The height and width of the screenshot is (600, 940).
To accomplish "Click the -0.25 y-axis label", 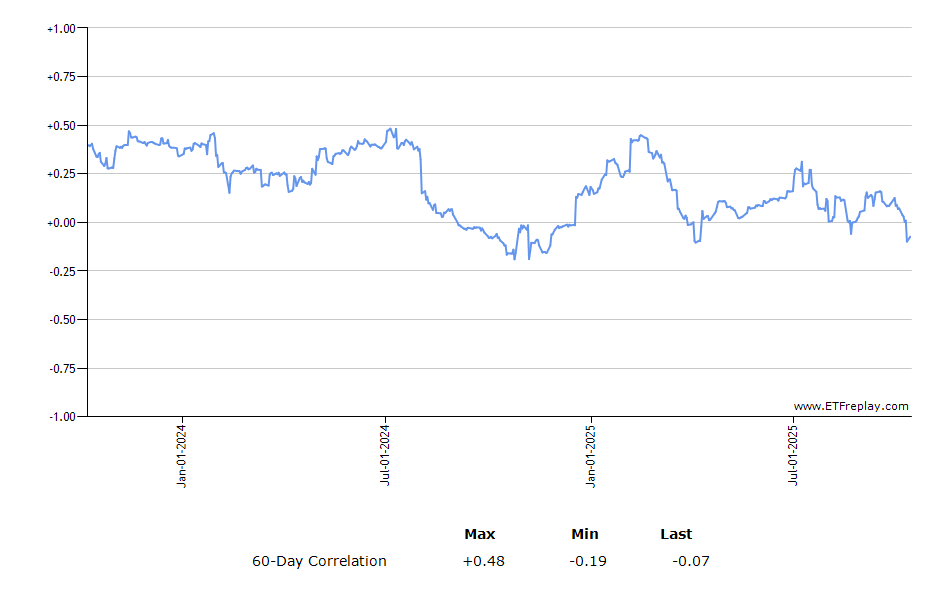I will 62,271.
